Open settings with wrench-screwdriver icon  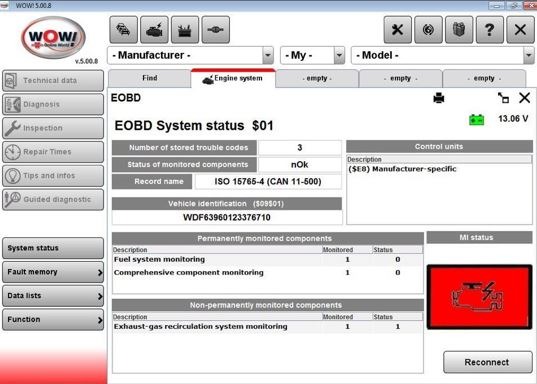point(397,30)
